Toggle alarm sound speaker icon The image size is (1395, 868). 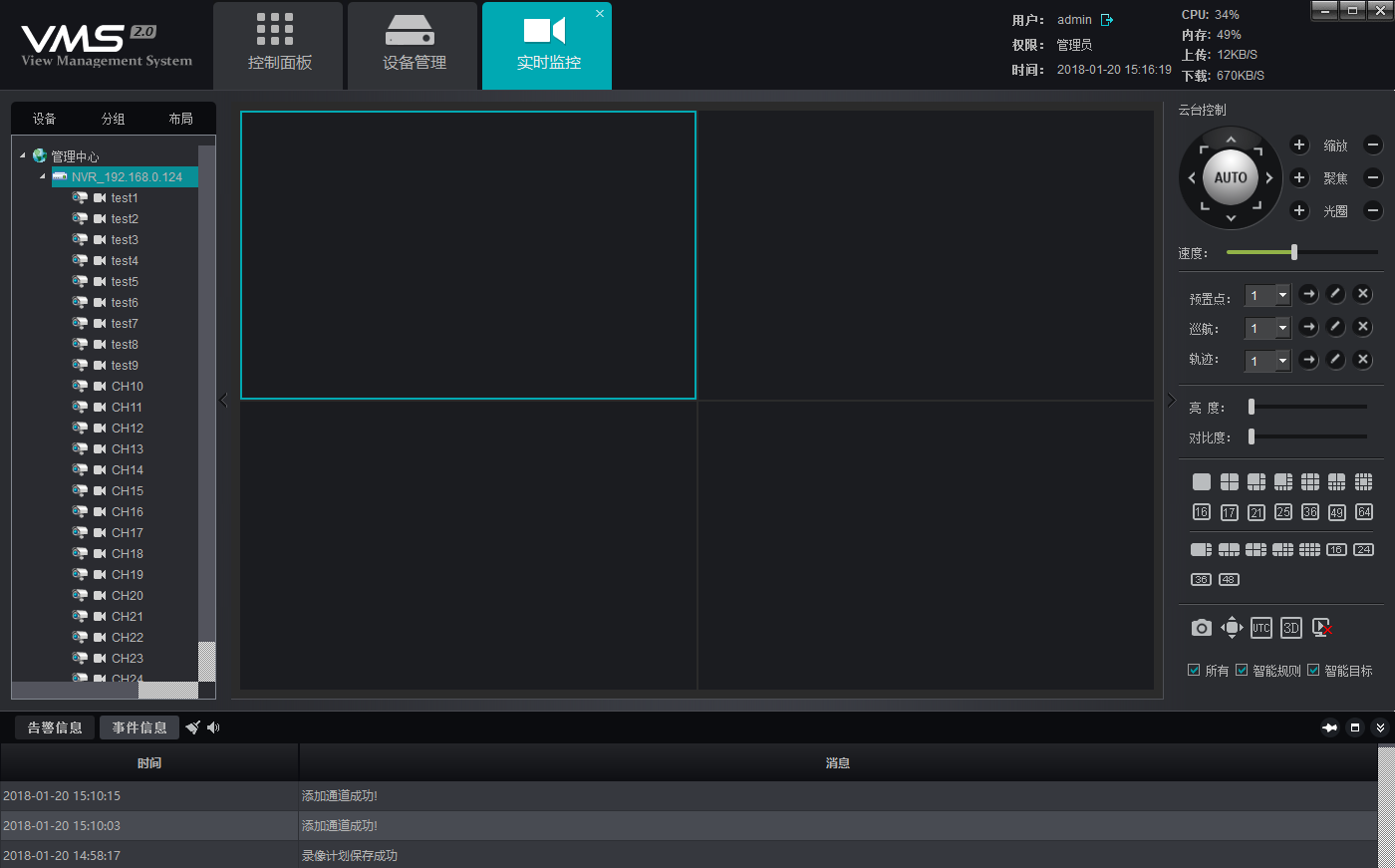point(213,727)
